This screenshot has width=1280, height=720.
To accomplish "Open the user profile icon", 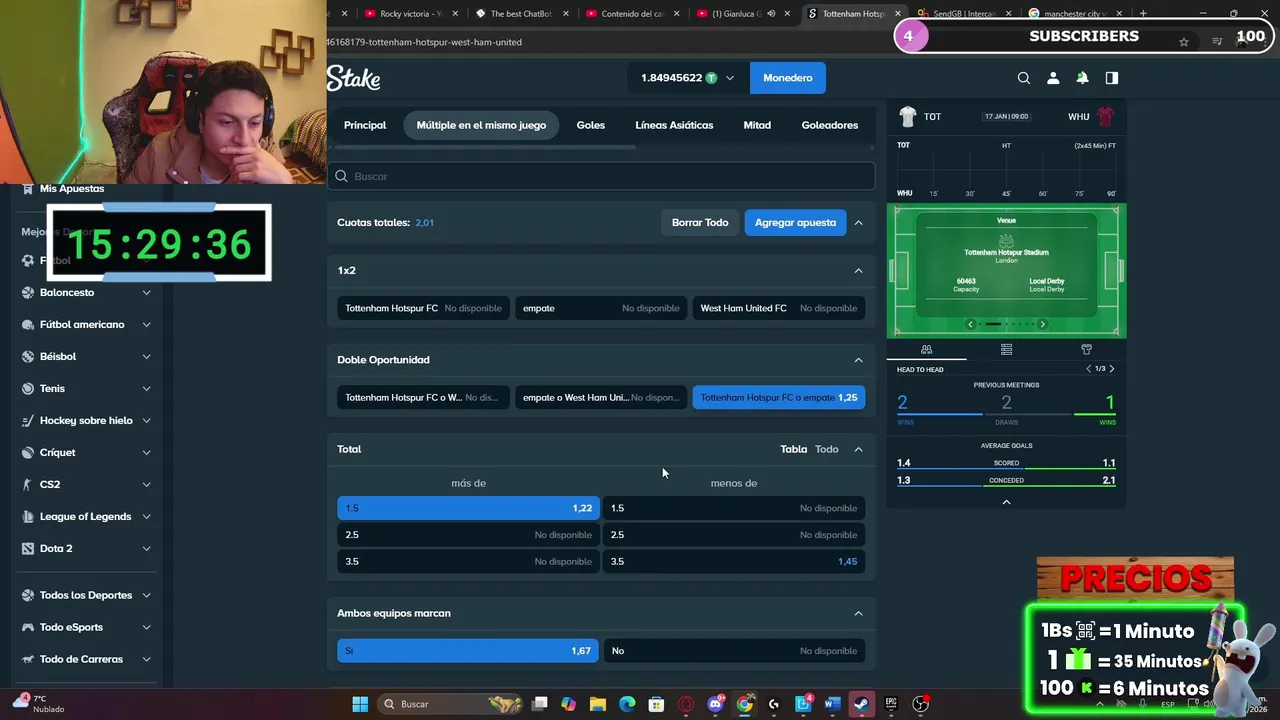I will tap(1053, 78).
